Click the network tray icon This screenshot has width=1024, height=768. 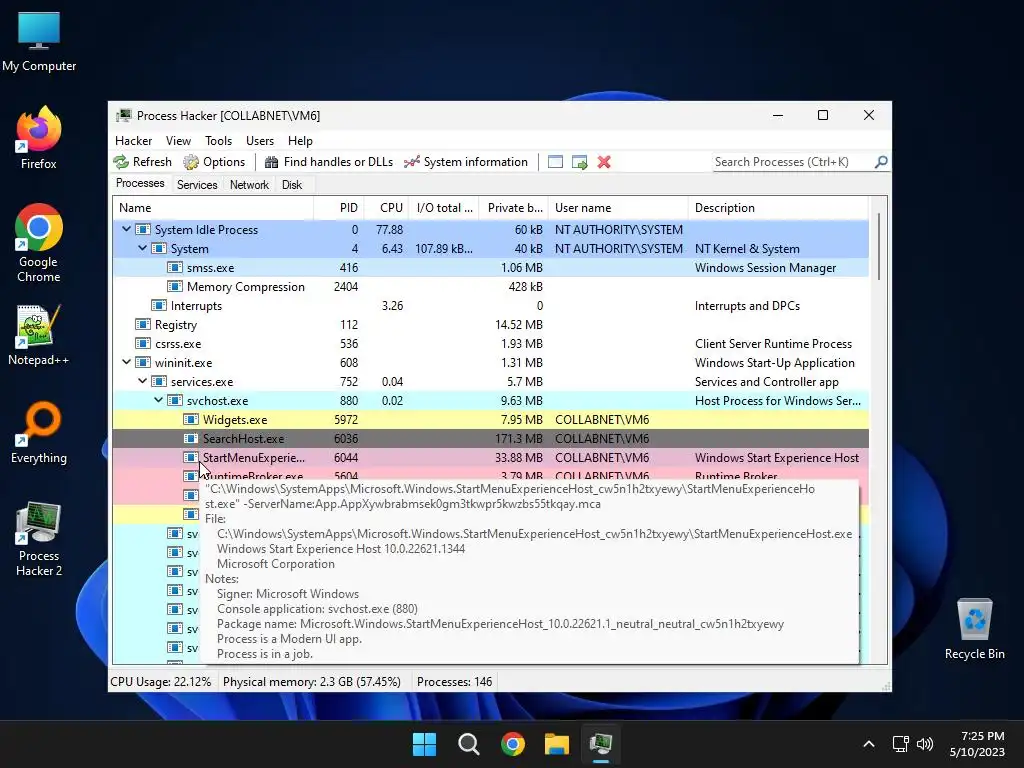coord(901,744)
